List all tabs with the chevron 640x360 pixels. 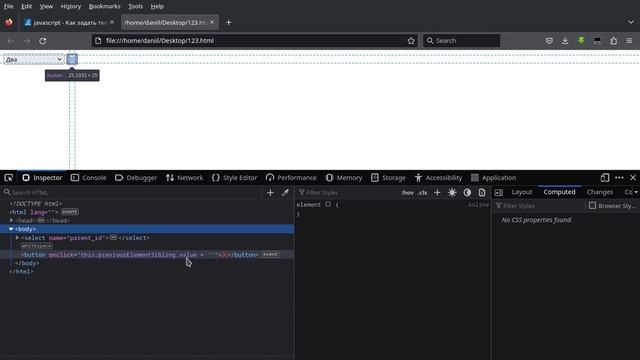[631, 22]
